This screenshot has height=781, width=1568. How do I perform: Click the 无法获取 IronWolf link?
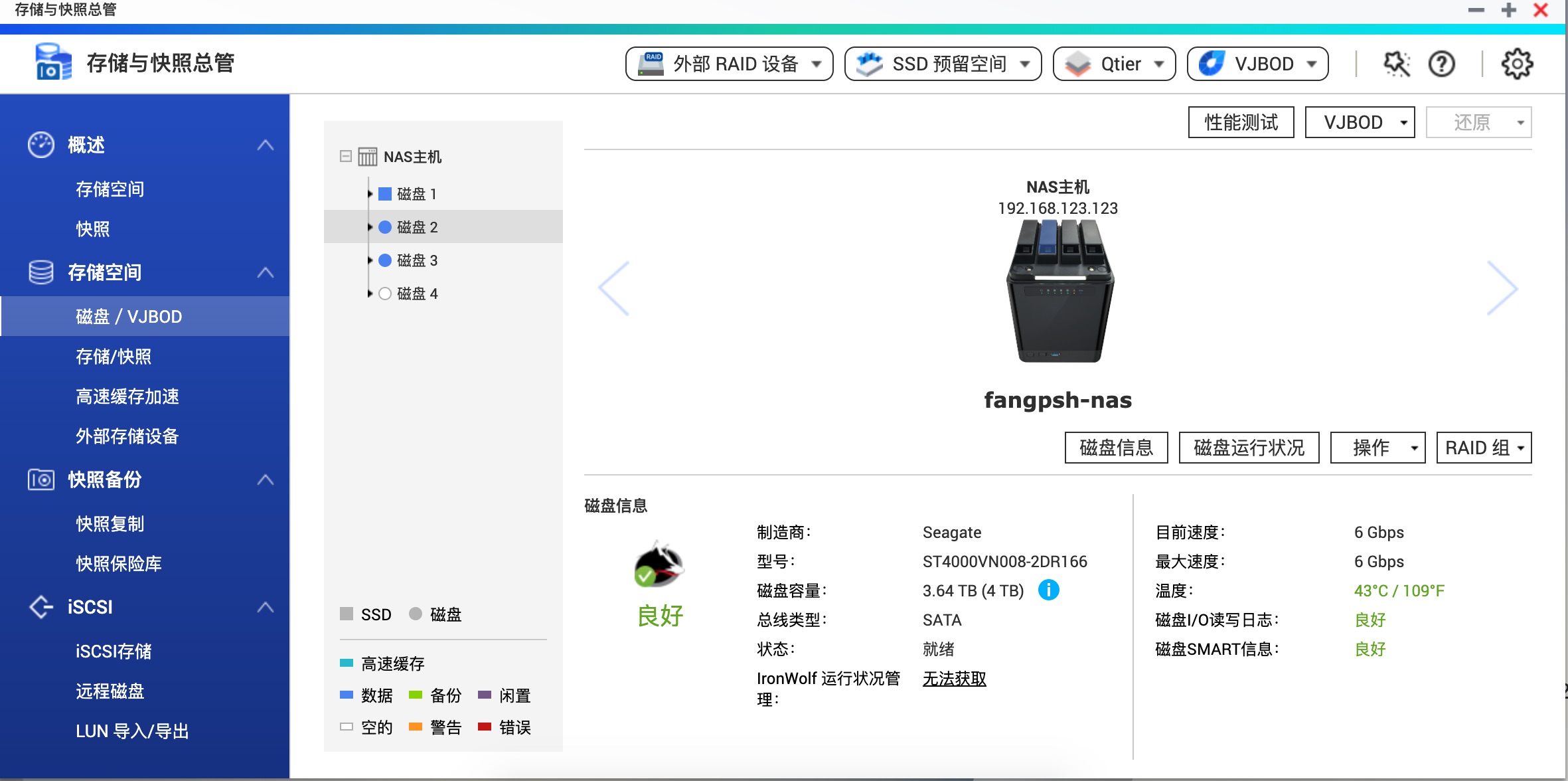pos(952,679)
